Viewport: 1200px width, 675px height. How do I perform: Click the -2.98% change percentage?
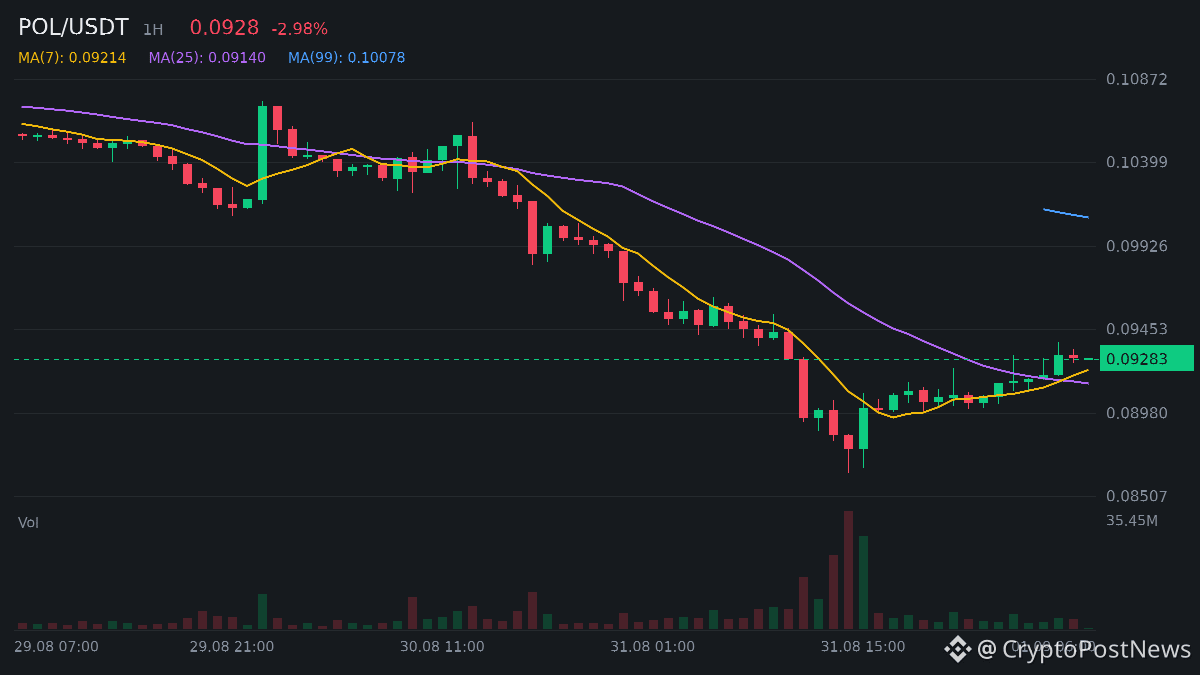[x=299, y=29]
